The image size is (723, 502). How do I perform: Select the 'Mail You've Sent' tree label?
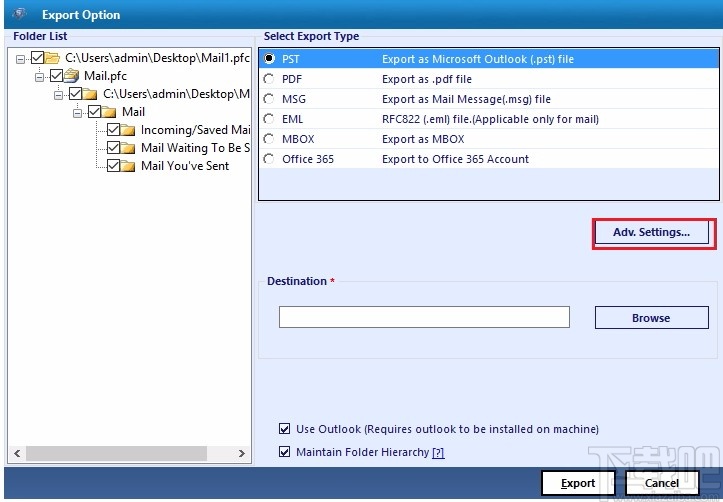pos(185,166)
